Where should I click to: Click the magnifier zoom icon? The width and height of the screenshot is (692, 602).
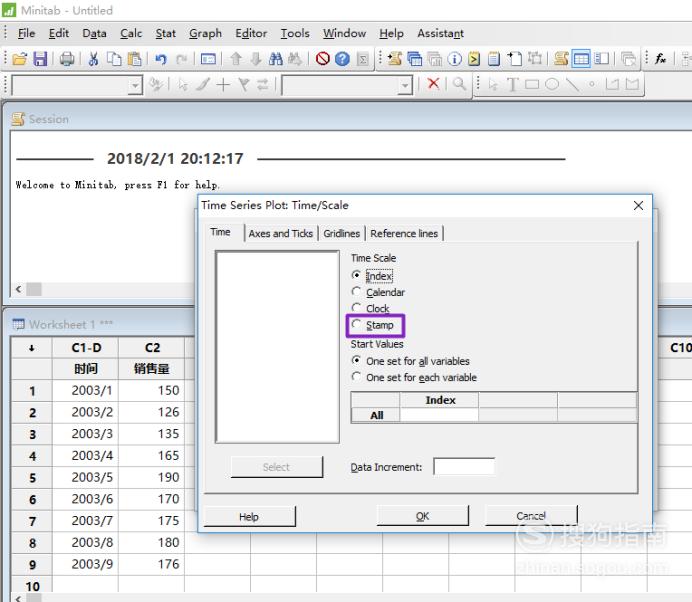pyautogui.click(x=459, y=83)
